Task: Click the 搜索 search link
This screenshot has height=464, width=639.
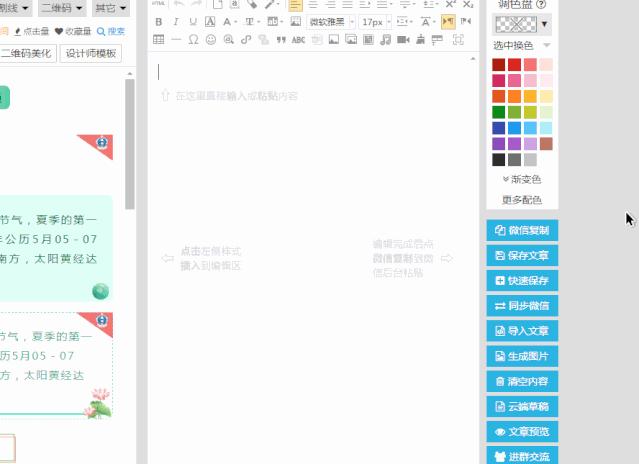Action: 111,31
